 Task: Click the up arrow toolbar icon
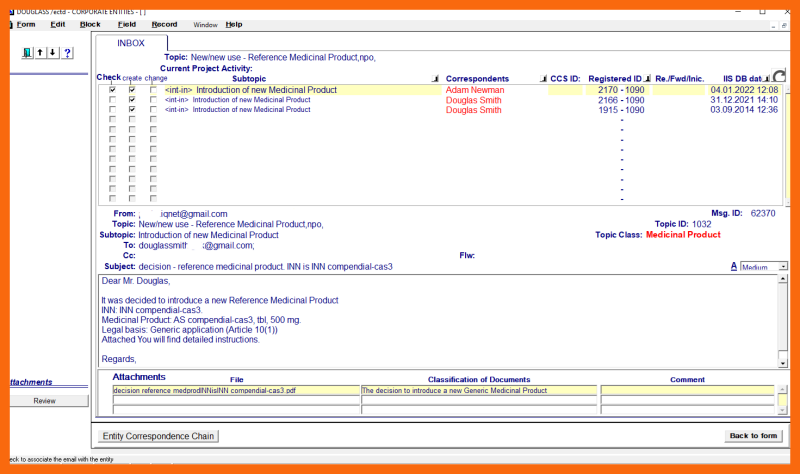coord(40,53)
